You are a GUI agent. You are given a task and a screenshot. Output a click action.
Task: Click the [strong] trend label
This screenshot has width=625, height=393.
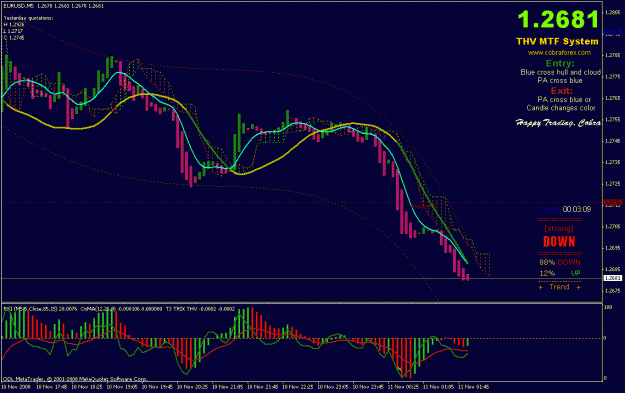click(x=559, y=228)
